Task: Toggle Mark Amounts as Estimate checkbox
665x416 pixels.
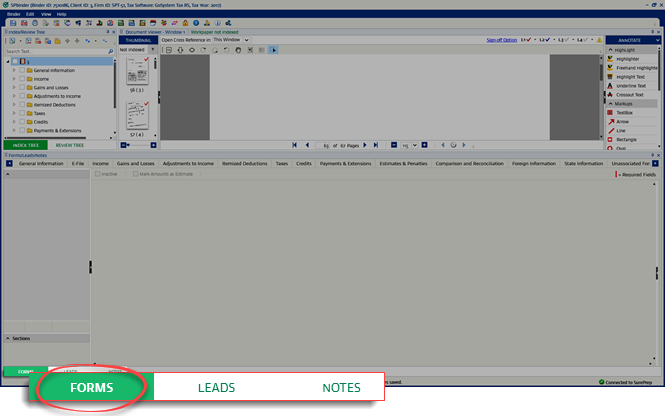Action: coord(135,174)
